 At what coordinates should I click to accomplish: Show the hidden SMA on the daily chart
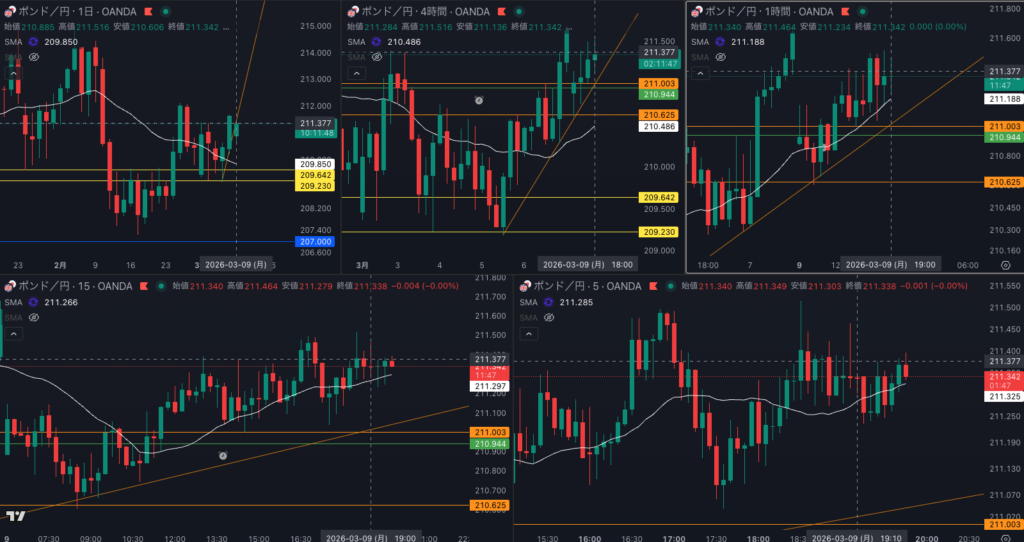coord(34,58)
